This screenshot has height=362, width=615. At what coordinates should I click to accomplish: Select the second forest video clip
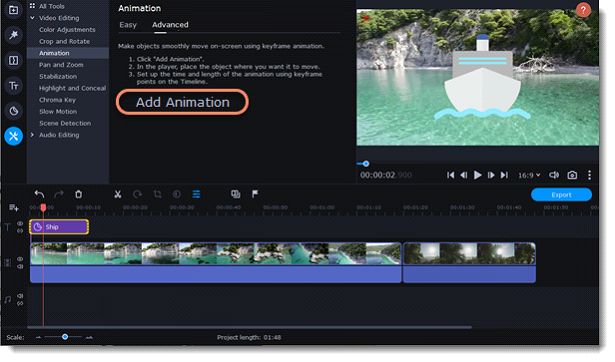click(x=469, y=262)
